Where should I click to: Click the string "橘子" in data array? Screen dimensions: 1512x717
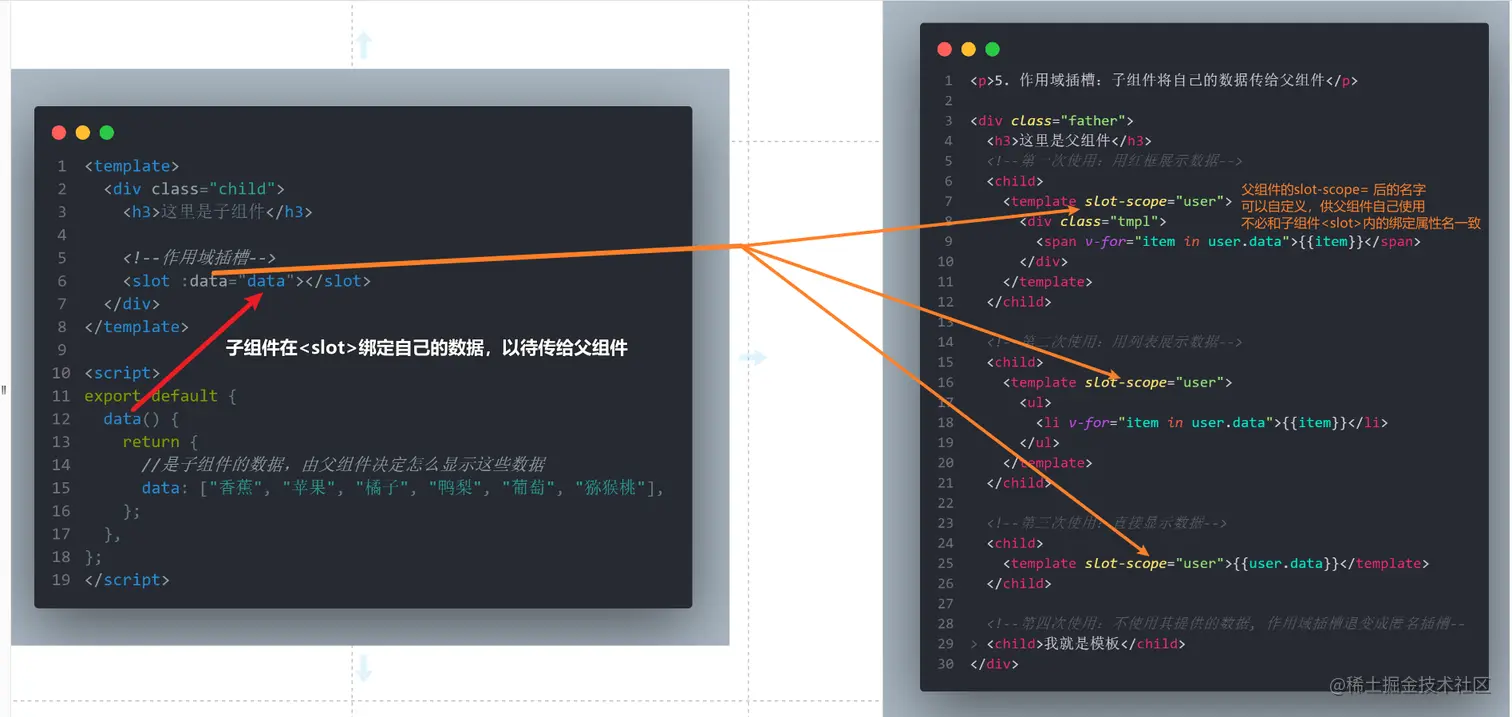click(x=383, y=488)
